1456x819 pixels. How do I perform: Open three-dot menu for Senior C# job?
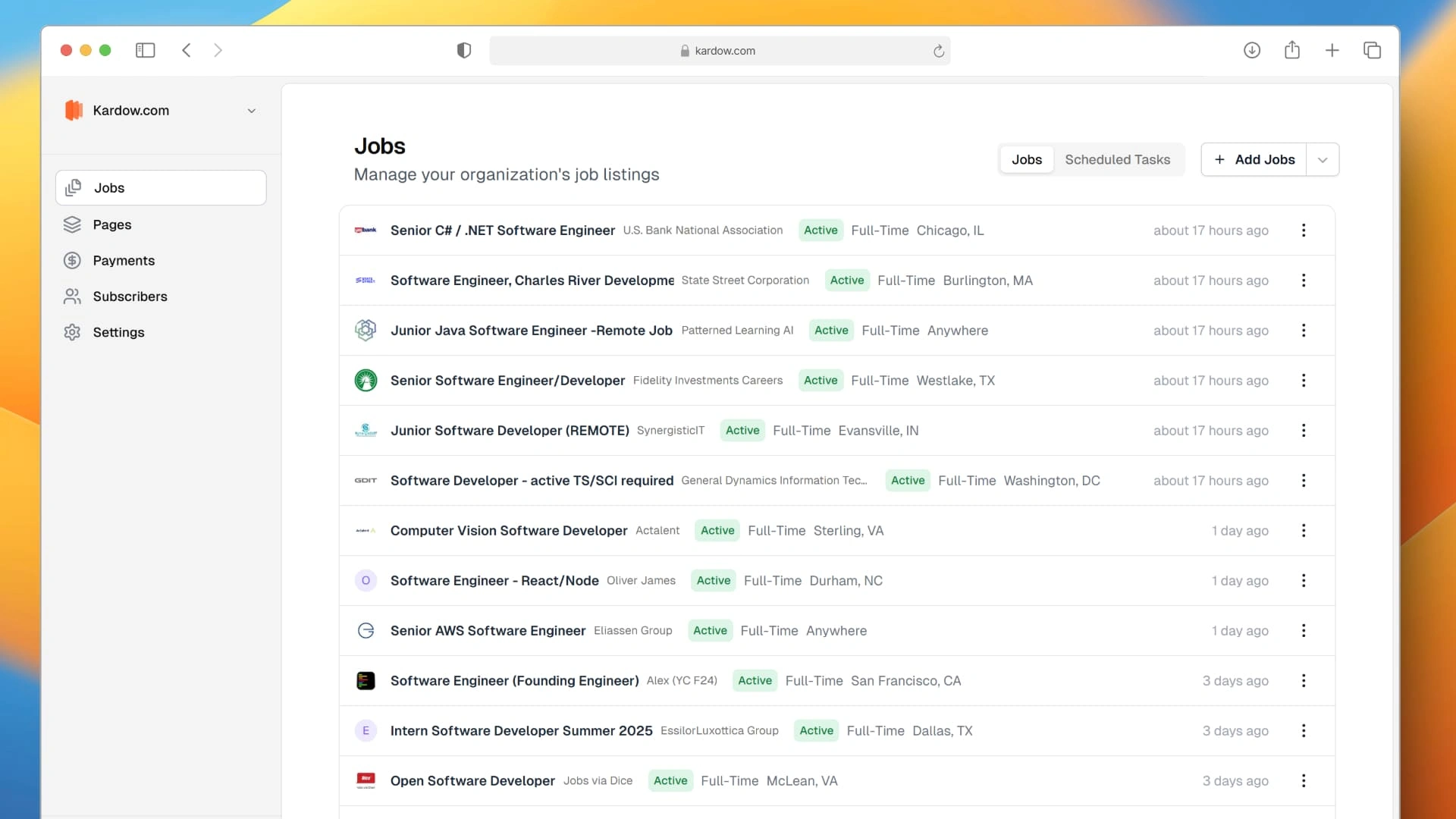click(1304, 231)
